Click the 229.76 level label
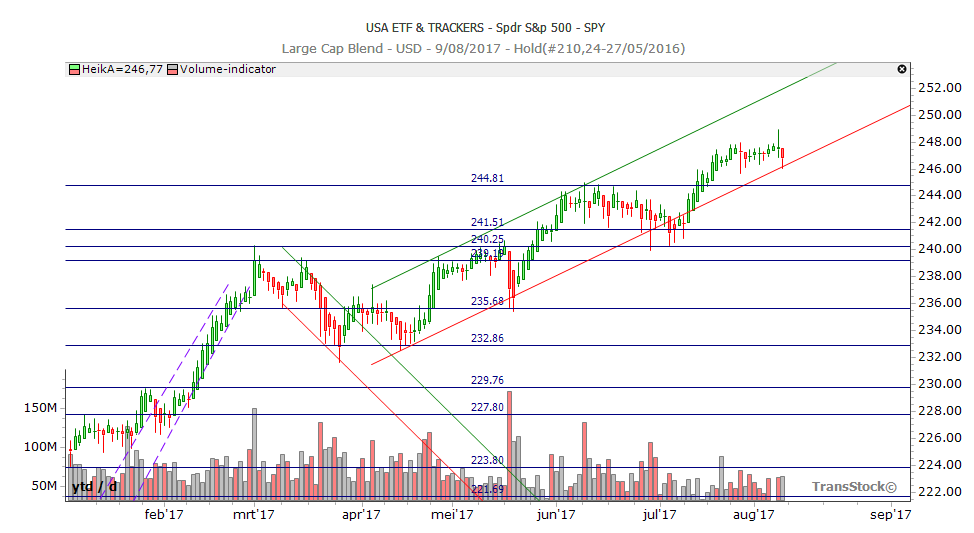The height and width of the screenshot is (533, 974). [487, 380]
